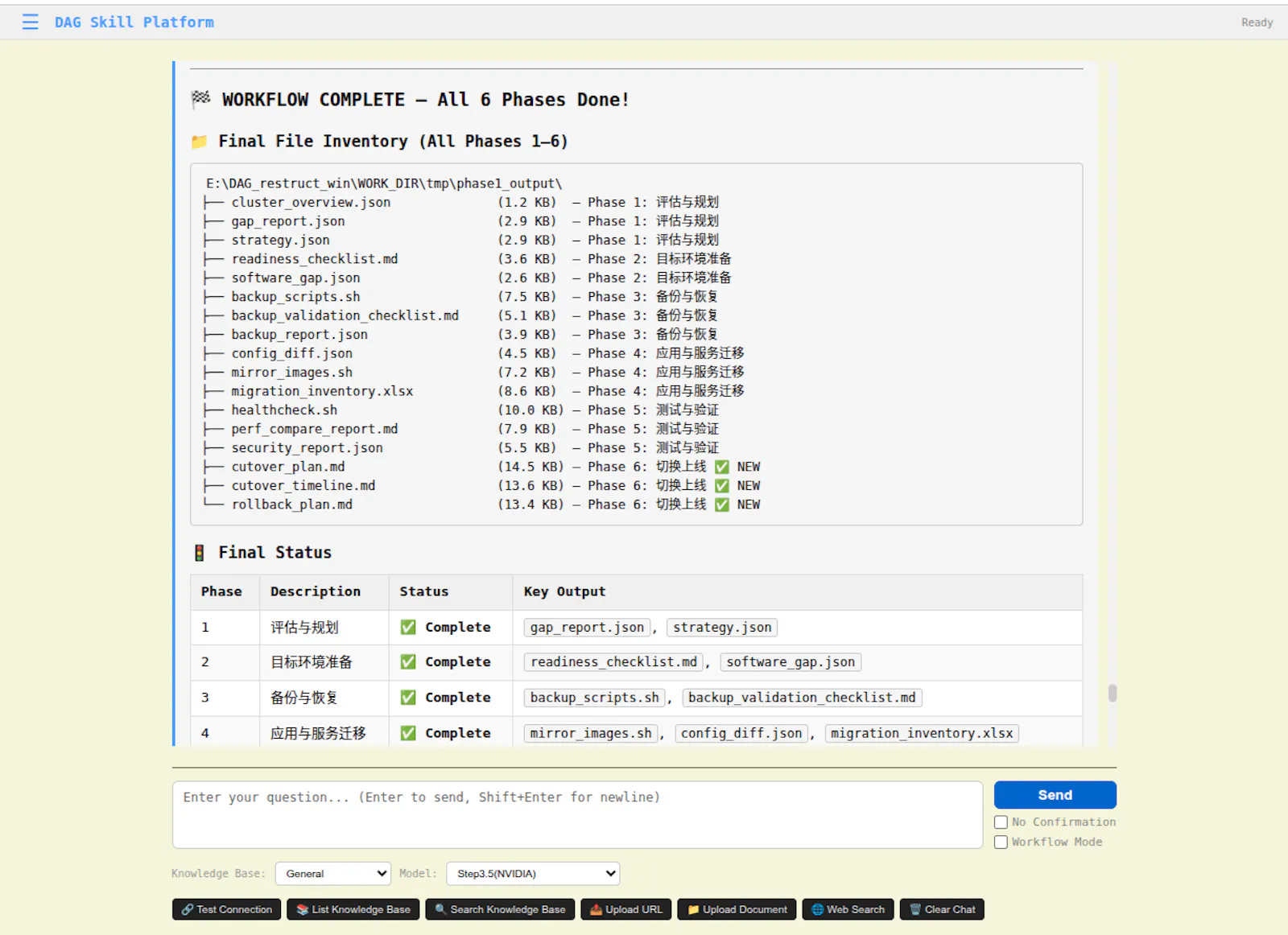1288x935 pixels.
Task: Click the chat scrollbar thumb
Action: (1113, 693)
